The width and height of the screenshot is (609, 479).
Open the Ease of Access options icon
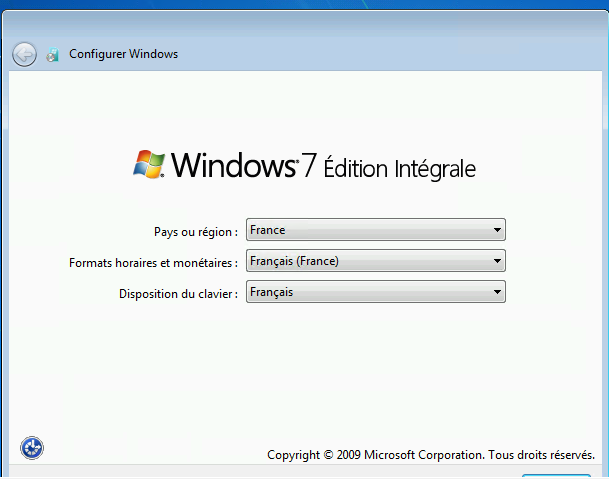[x=32, y=448]
